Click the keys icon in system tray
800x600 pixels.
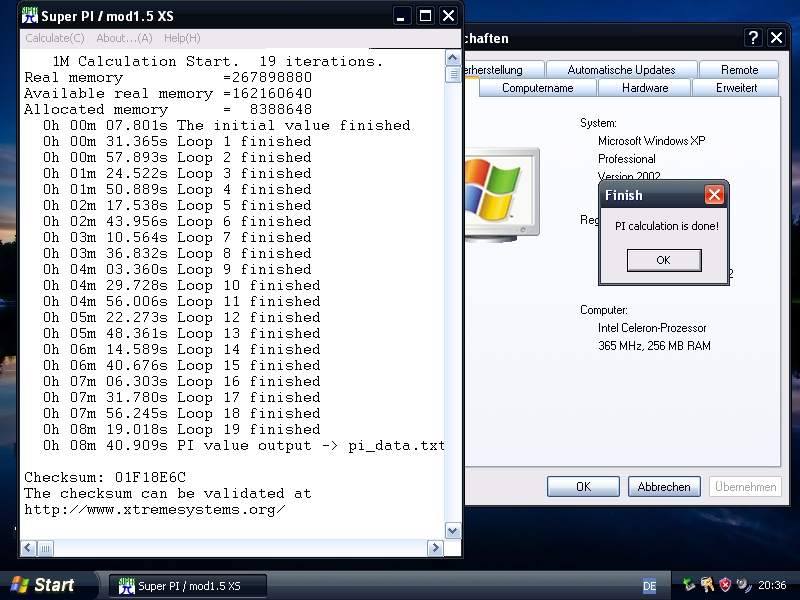click(707, 585)
